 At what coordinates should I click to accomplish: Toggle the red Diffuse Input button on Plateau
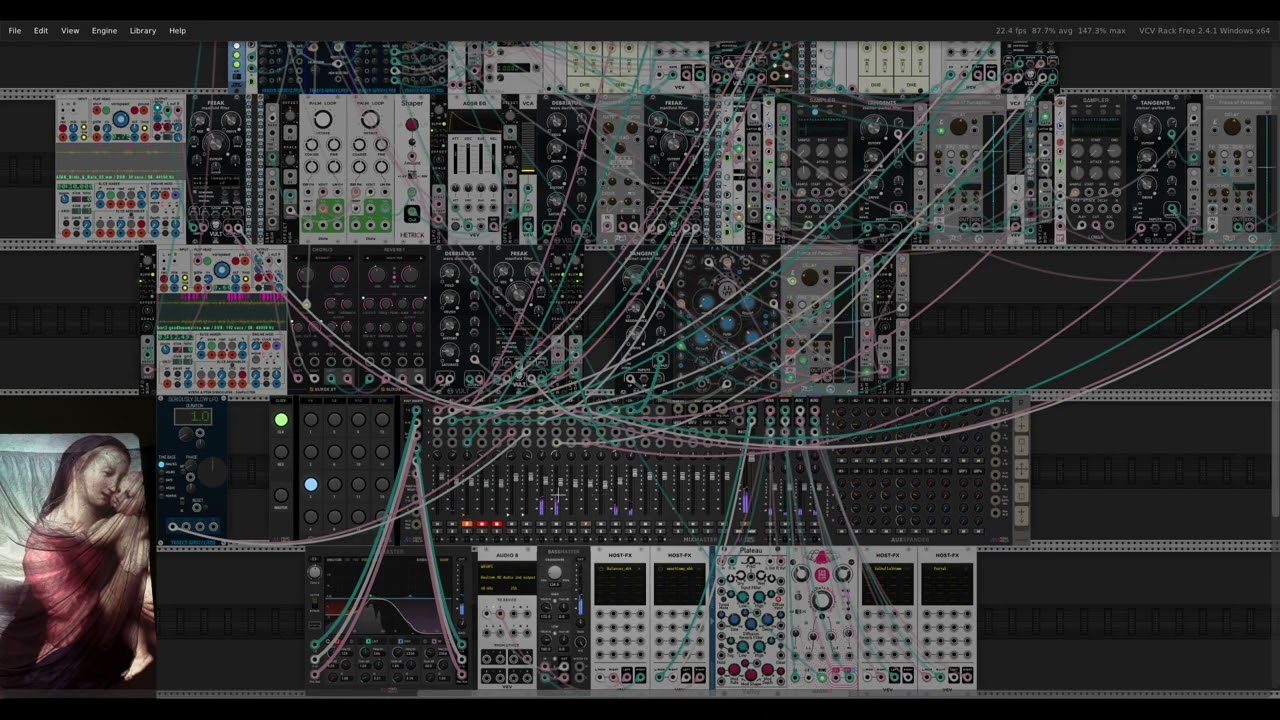[778, 599]
